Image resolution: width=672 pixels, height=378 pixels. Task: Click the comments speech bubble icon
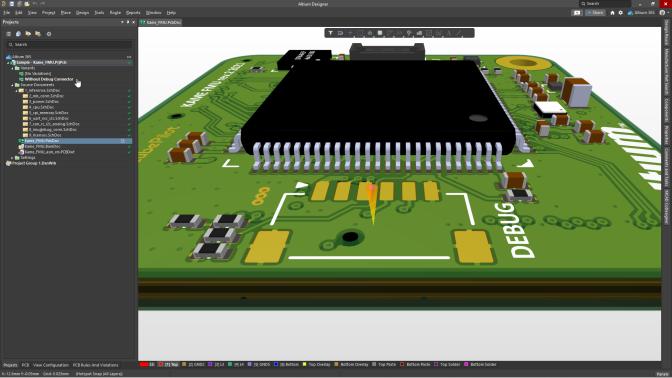[x=577, y=13]
